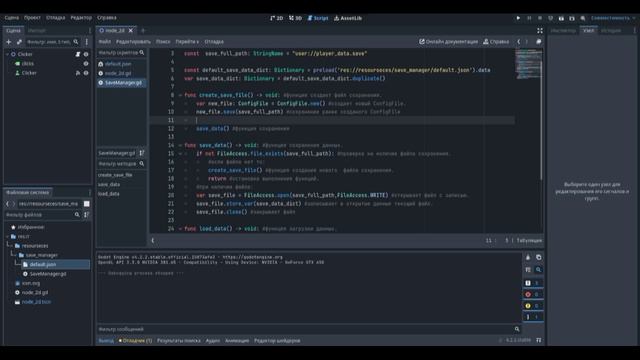Open the Редактор menu
640x360 pixels.
(81, 18)
